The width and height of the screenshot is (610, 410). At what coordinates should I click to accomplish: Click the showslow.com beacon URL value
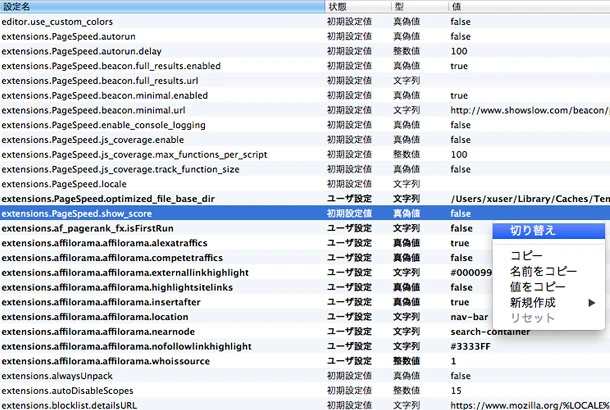point(530,110)
